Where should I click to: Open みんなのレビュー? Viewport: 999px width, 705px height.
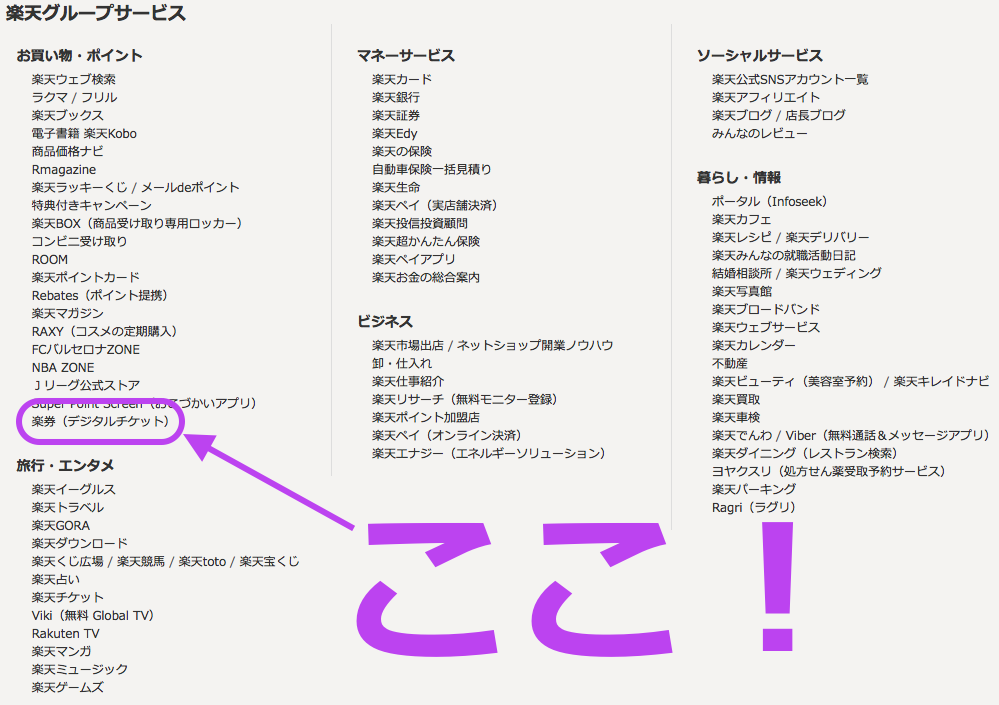pyautogui.click(x=759, y=134)
